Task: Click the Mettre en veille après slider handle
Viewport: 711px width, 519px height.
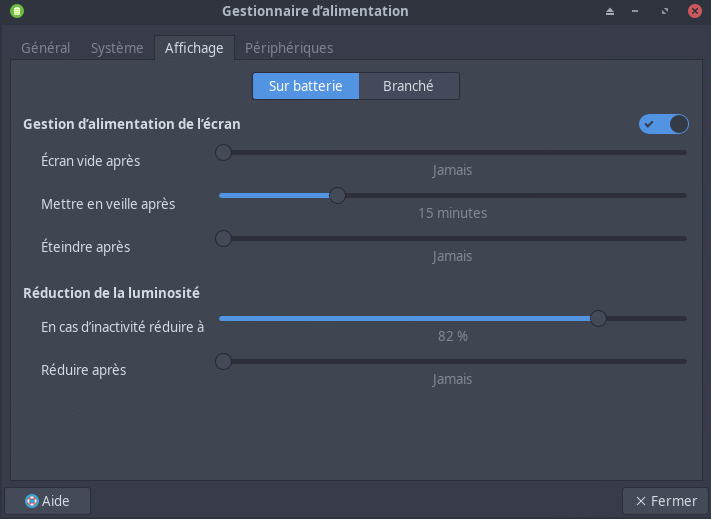Action: pyautogui.click(x=338, y=195)
